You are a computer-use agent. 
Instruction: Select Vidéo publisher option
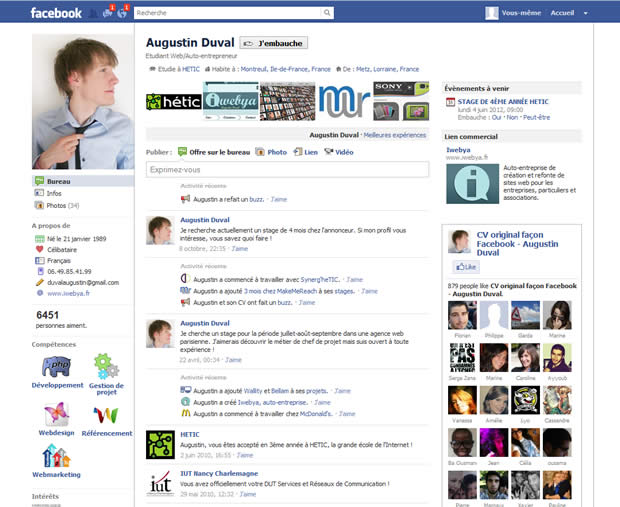(x=338, y=152)
